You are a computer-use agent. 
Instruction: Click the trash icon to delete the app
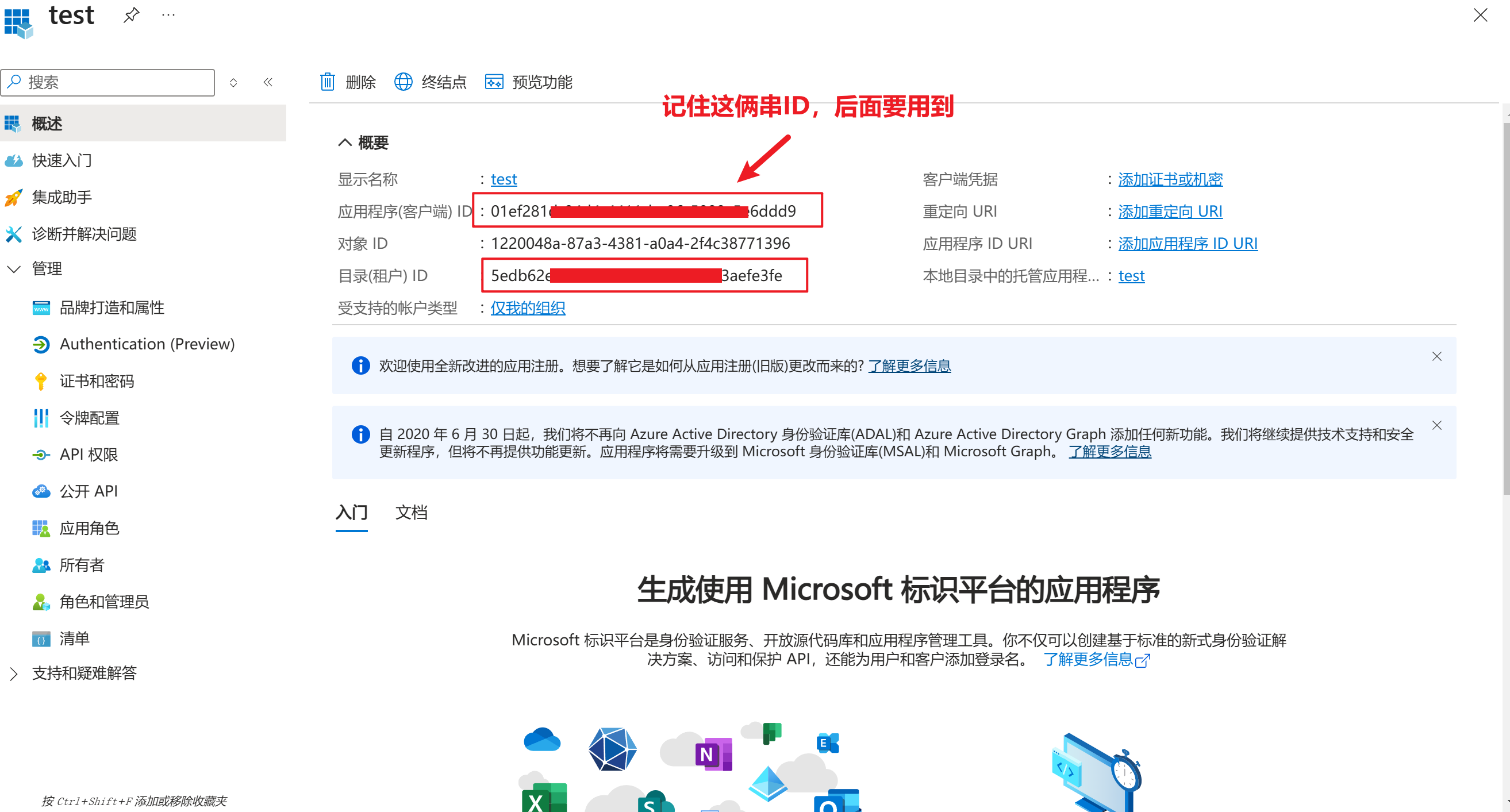(327, 82)
